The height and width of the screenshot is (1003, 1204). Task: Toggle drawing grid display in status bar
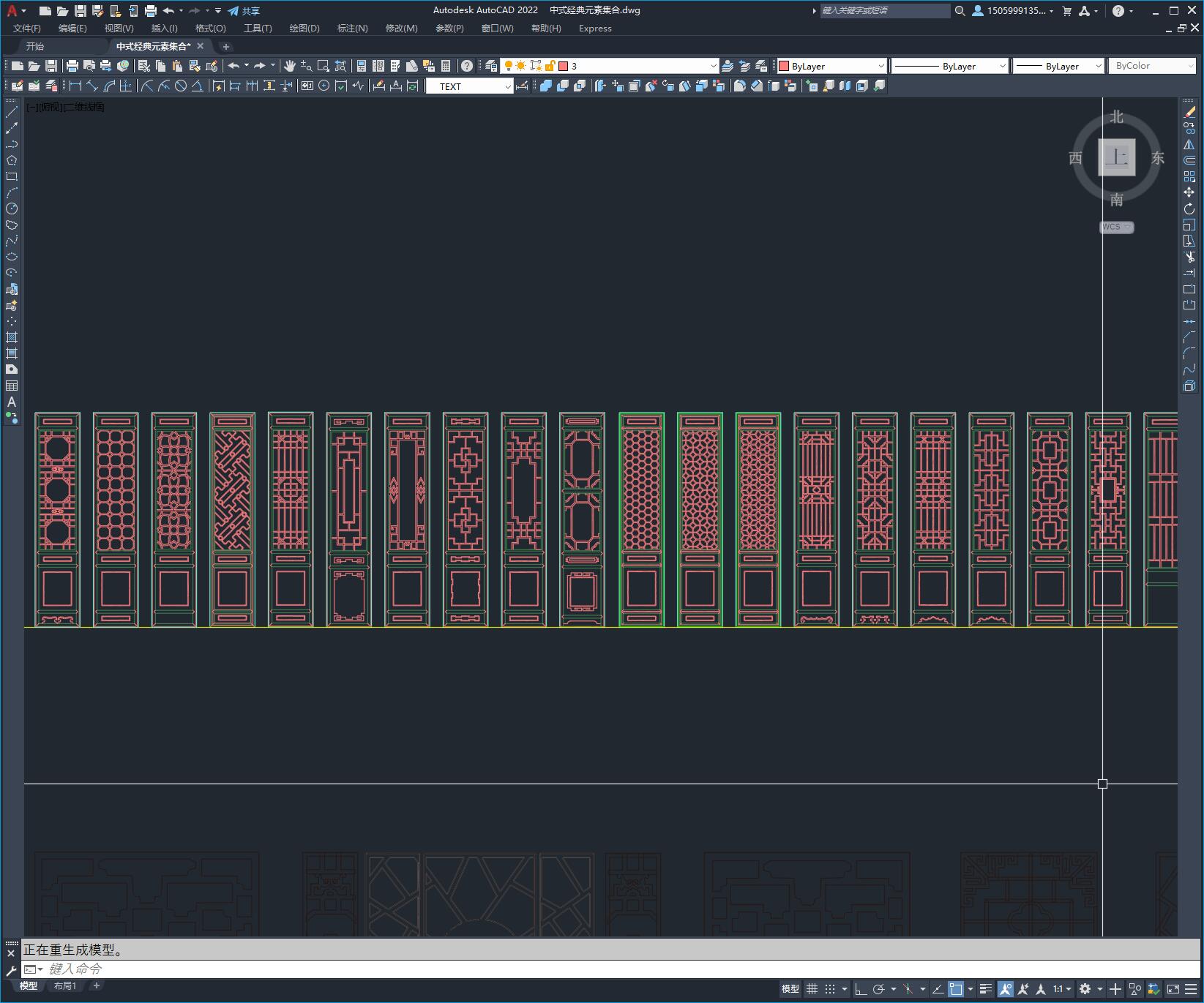pyautogui.click(x=812, y=989)
